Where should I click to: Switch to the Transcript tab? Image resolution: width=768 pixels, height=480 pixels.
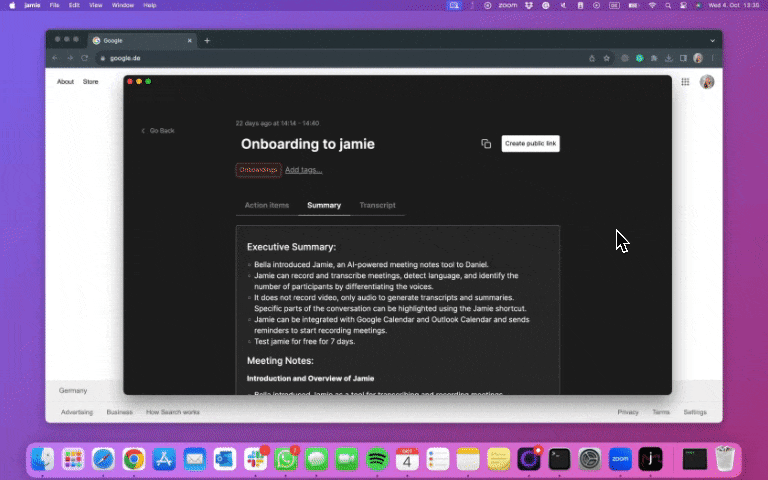[377, 205]
